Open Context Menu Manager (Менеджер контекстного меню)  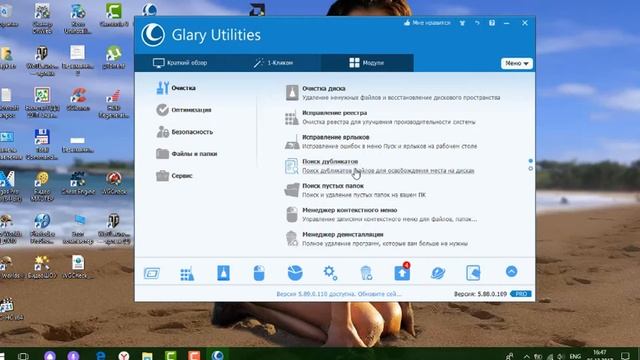click(381, 215)
